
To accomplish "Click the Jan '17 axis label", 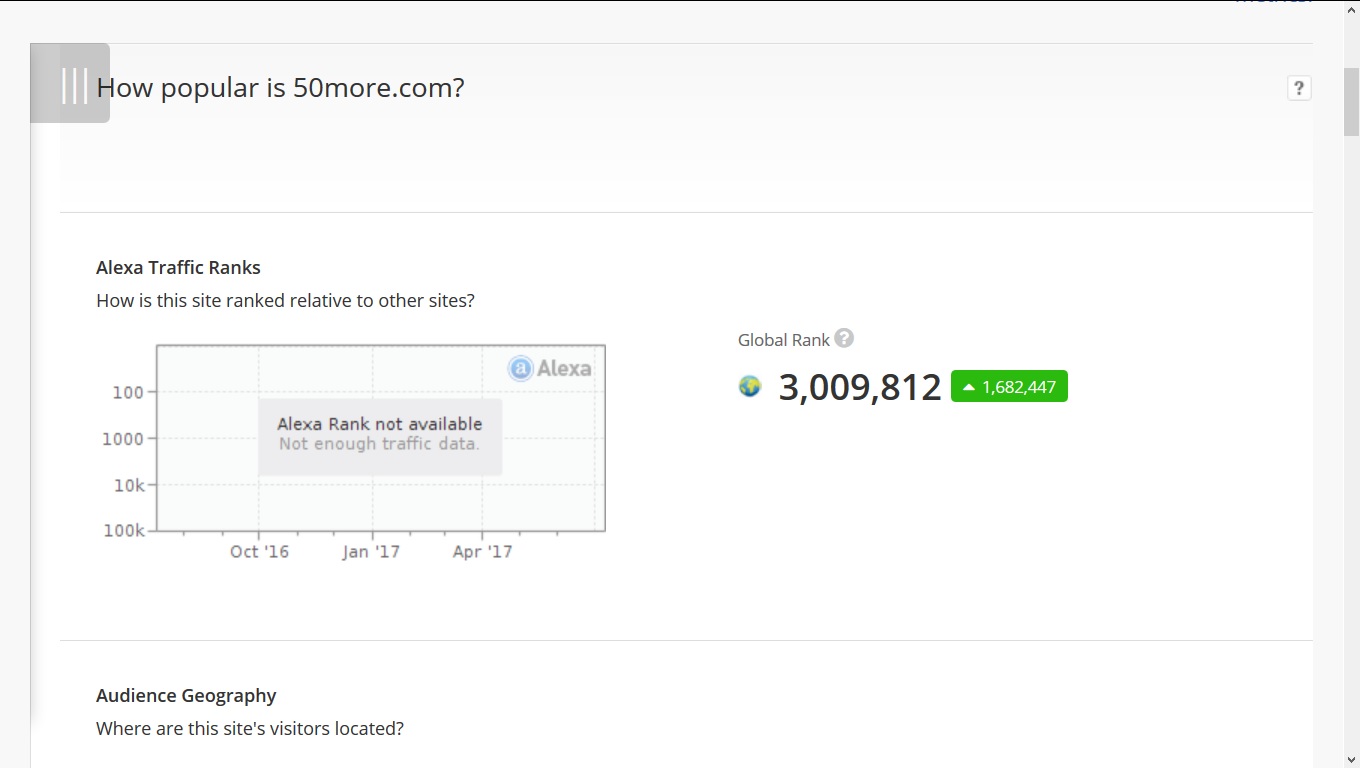I will (371, 552).
